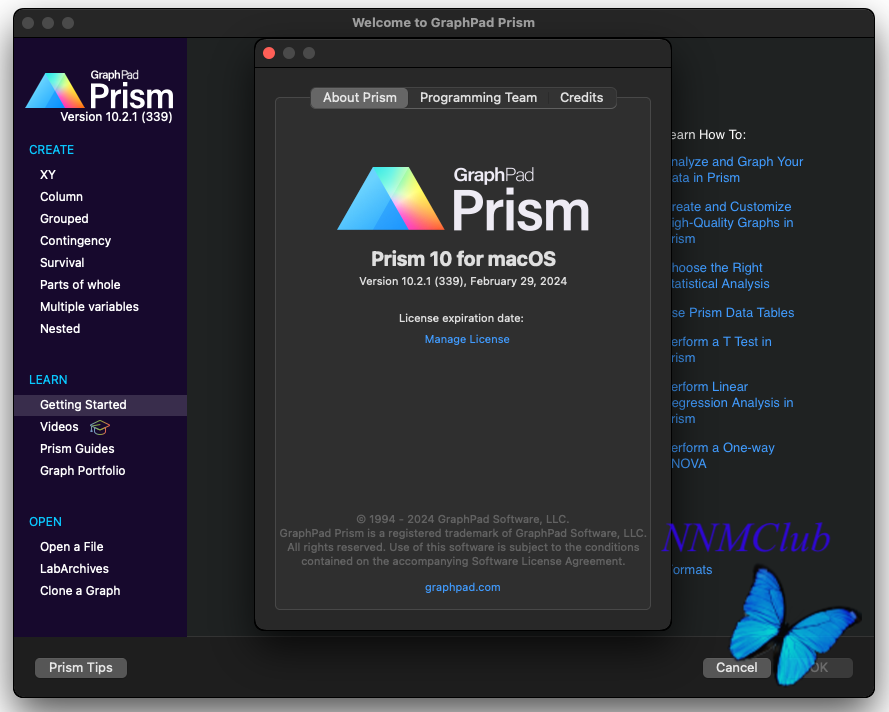Open the graphpad.com link
Screen dimensions: 889x712
(x=463, y=587)
